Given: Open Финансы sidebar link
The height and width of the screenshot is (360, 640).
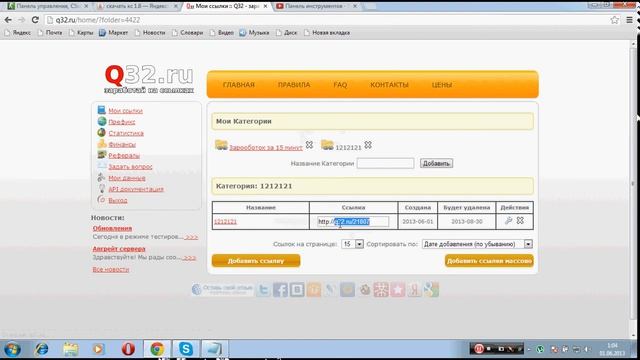Looking at the screenshot, I should click(x=122, y=144).
